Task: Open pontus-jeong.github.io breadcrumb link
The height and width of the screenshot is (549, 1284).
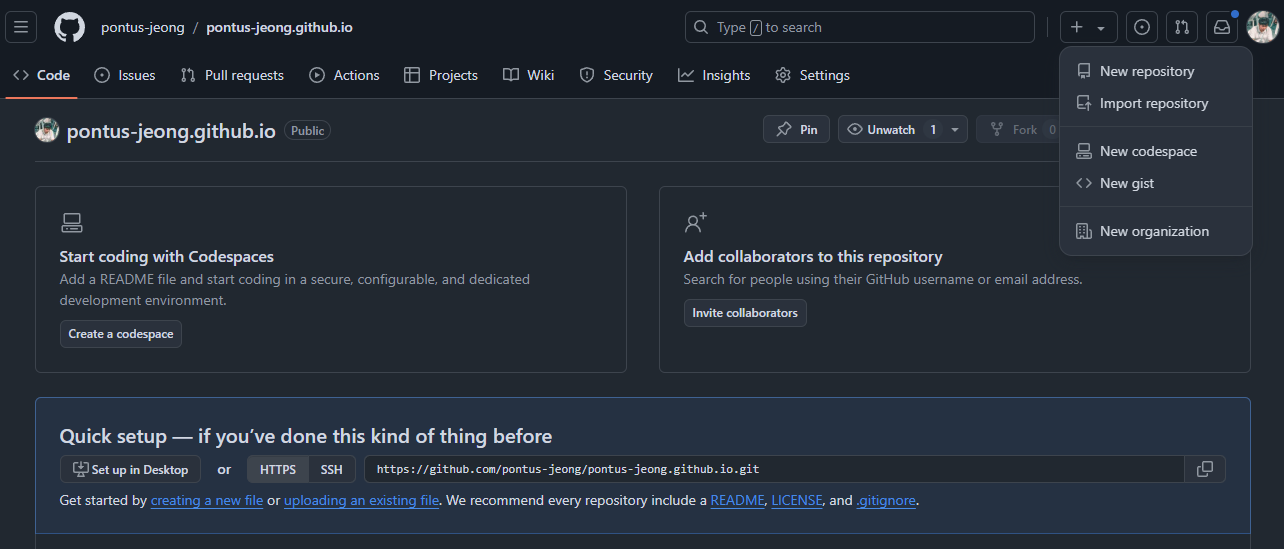Action: 279,27
